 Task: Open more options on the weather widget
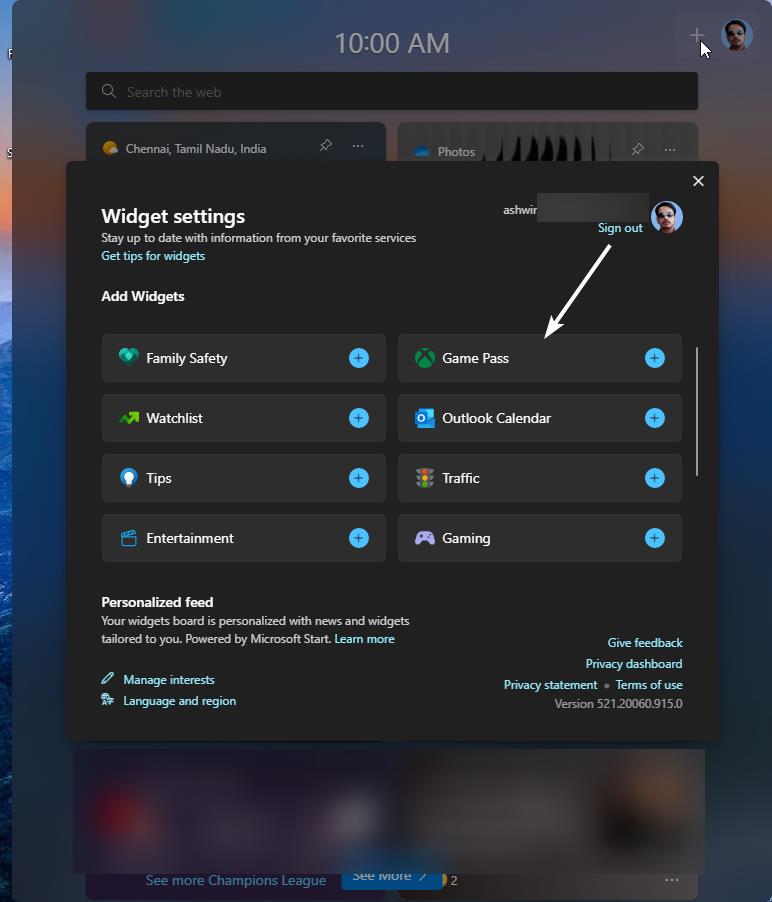(x=358, y=146)
